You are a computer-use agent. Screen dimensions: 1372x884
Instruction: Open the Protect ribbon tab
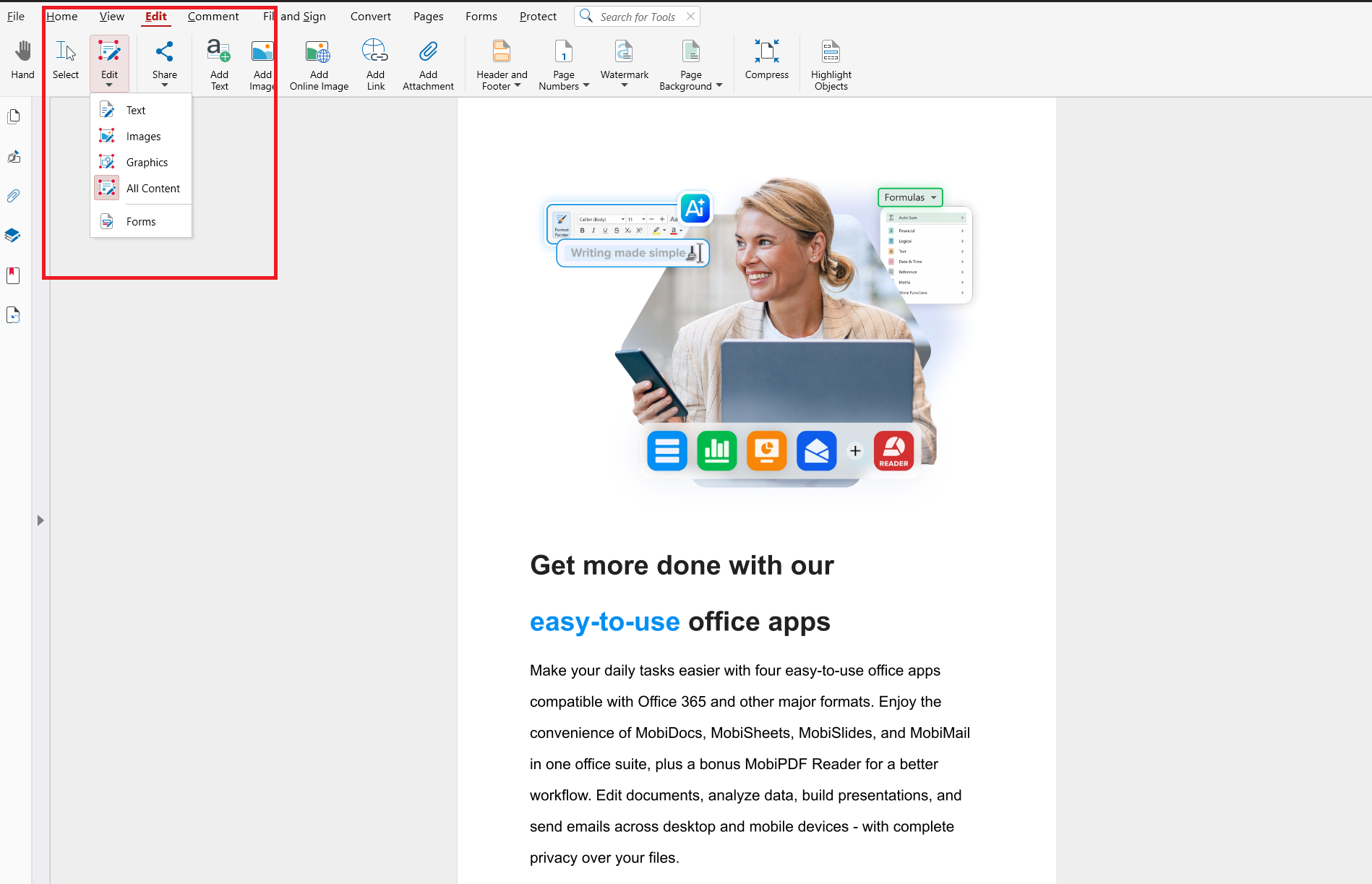pyautogui.click(x=538, y=16)
